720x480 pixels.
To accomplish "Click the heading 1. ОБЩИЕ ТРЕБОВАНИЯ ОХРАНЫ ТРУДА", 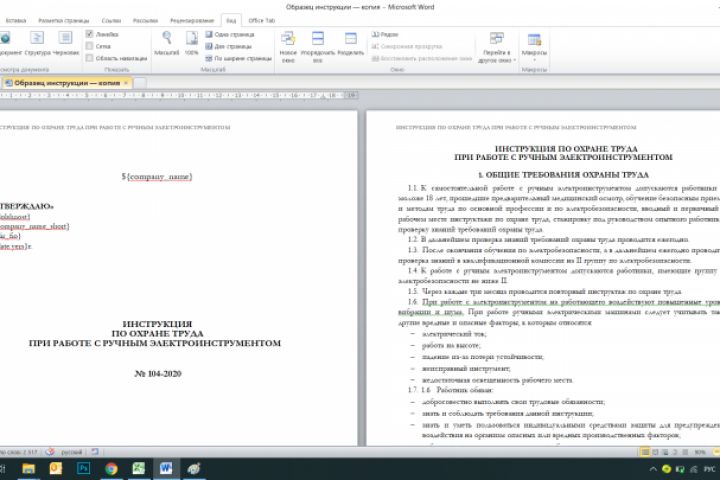I will point(563,175).
